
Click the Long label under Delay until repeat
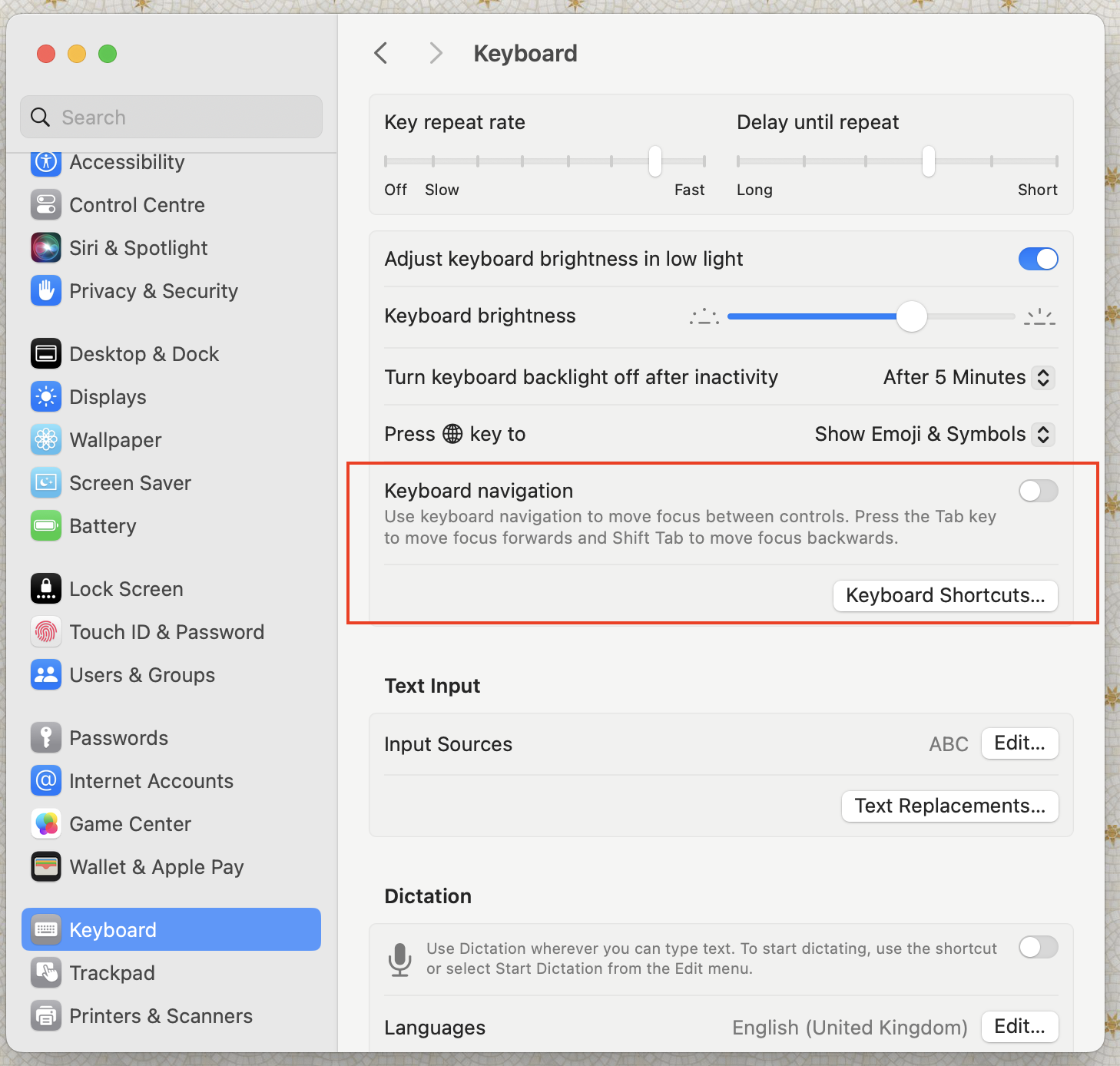[754, 190]
